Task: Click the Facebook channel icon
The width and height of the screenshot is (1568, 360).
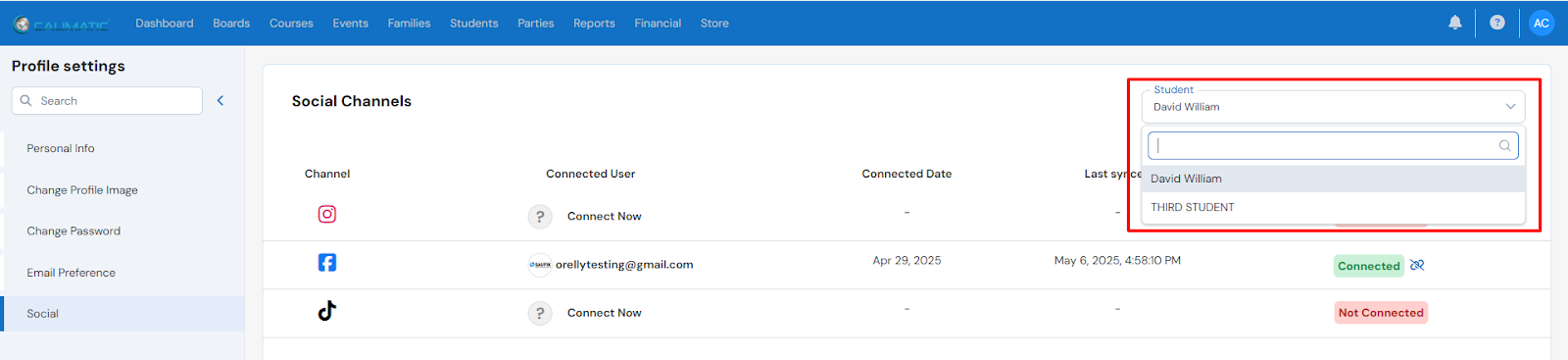Action: point(327,262)
